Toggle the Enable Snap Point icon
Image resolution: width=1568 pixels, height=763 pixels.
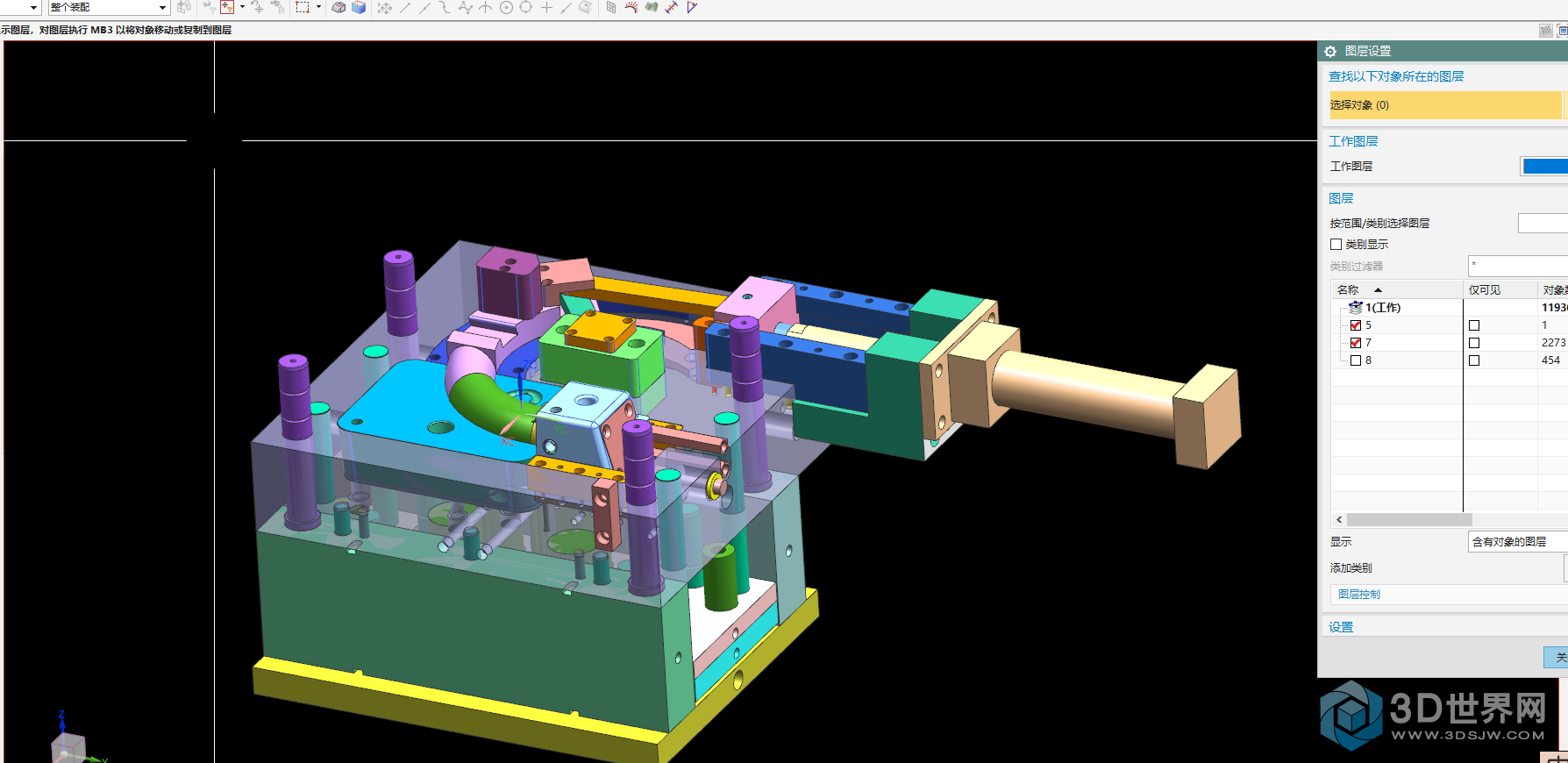pyautogui.click(x=385, y=7)
